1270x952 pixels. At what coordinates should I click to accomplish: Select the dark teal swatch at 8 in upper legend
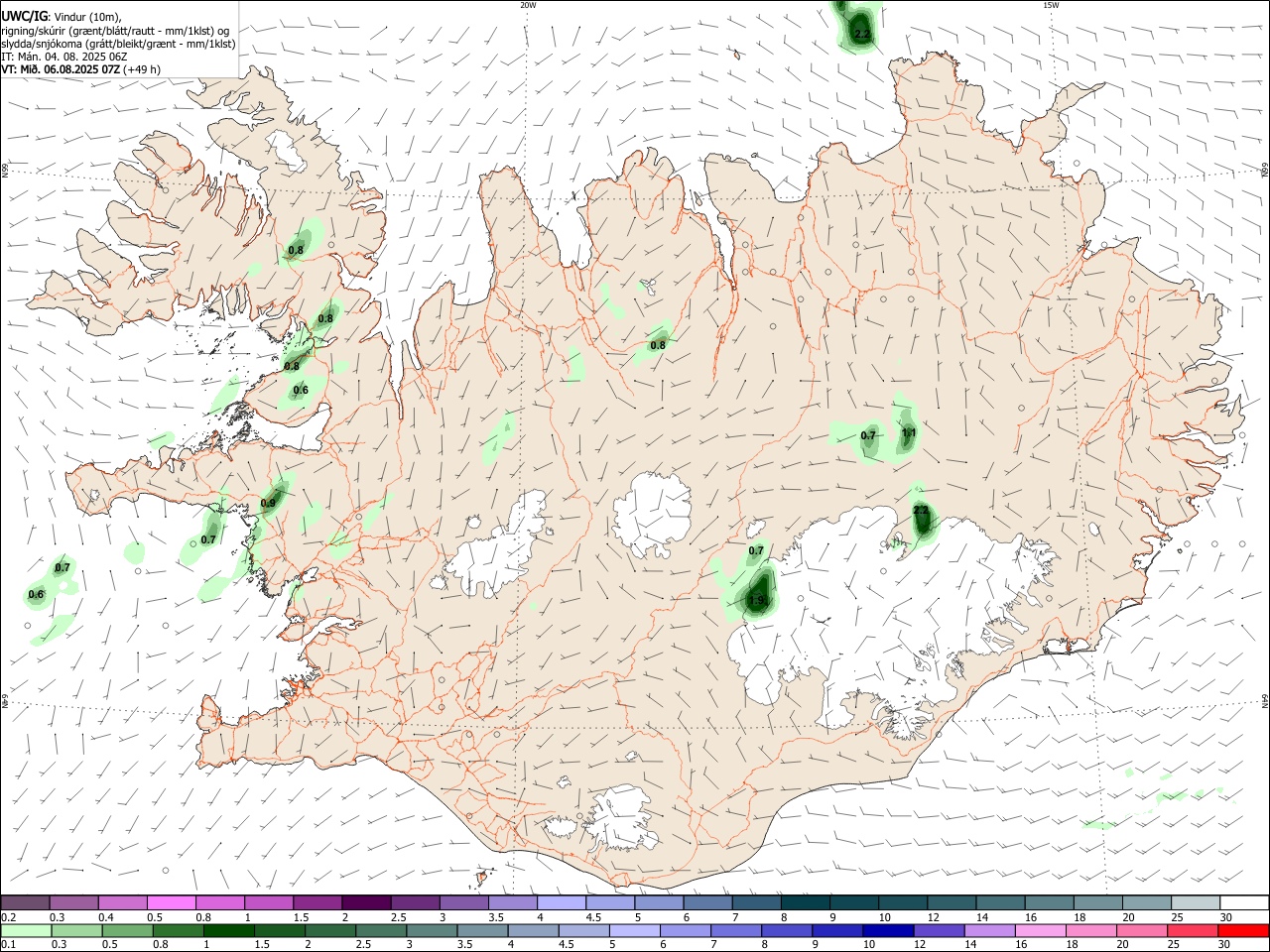pos(805,902)
